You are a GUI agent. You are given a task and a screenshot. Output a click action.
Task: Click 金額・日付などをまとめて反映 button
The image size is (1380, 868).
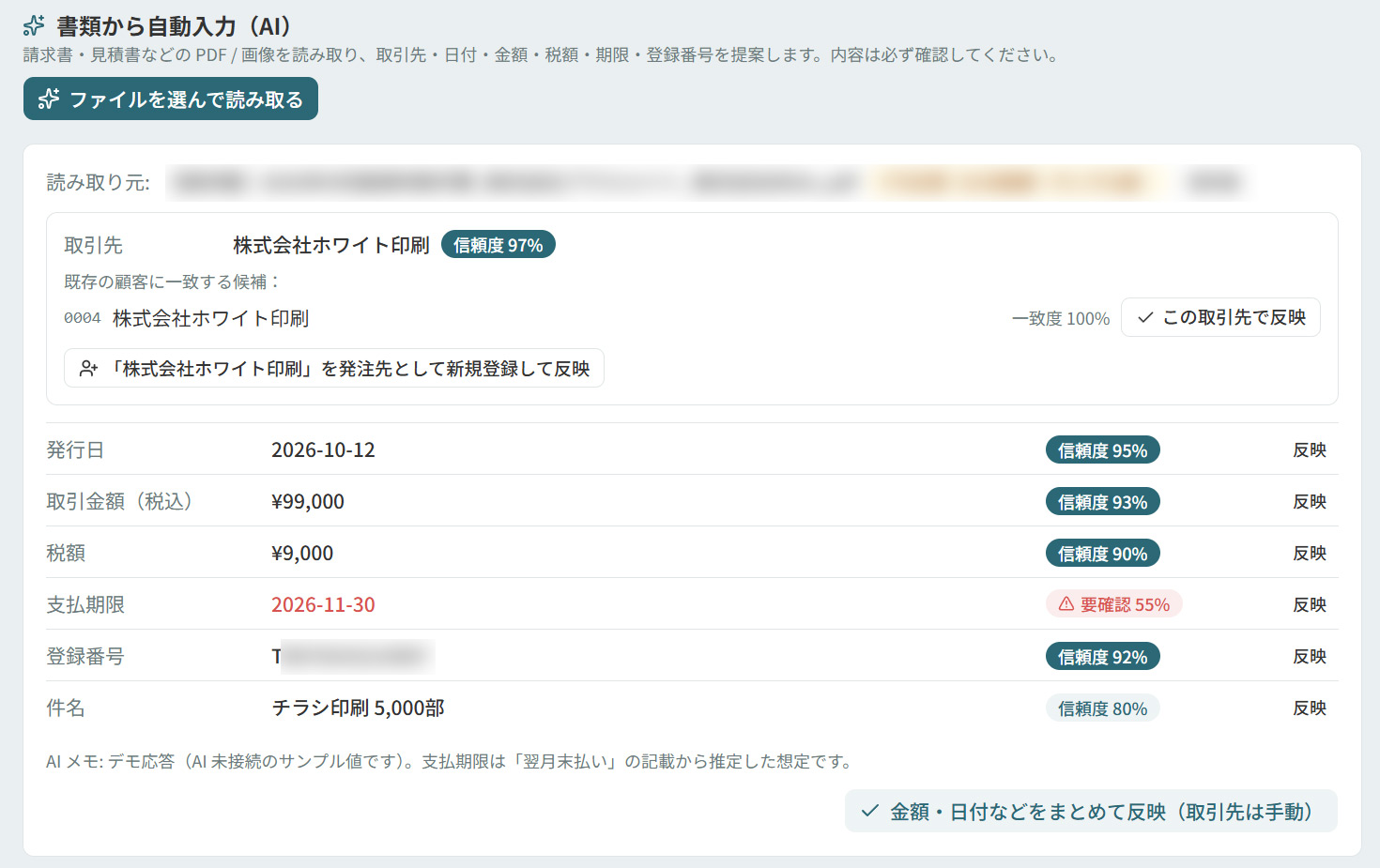click(1091, 811)
